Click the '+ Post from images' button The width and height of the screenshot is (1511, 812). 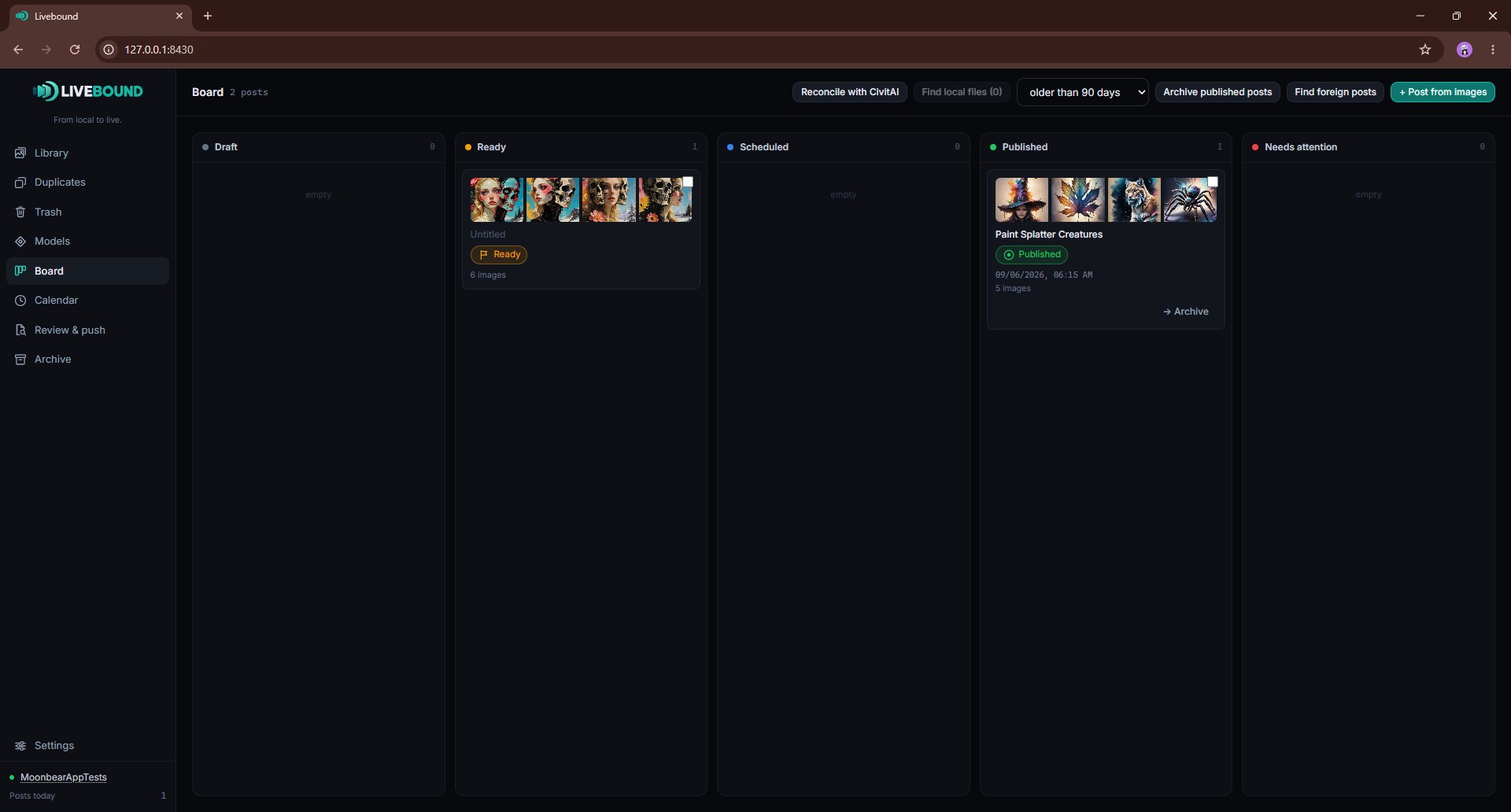point(1443,92)
